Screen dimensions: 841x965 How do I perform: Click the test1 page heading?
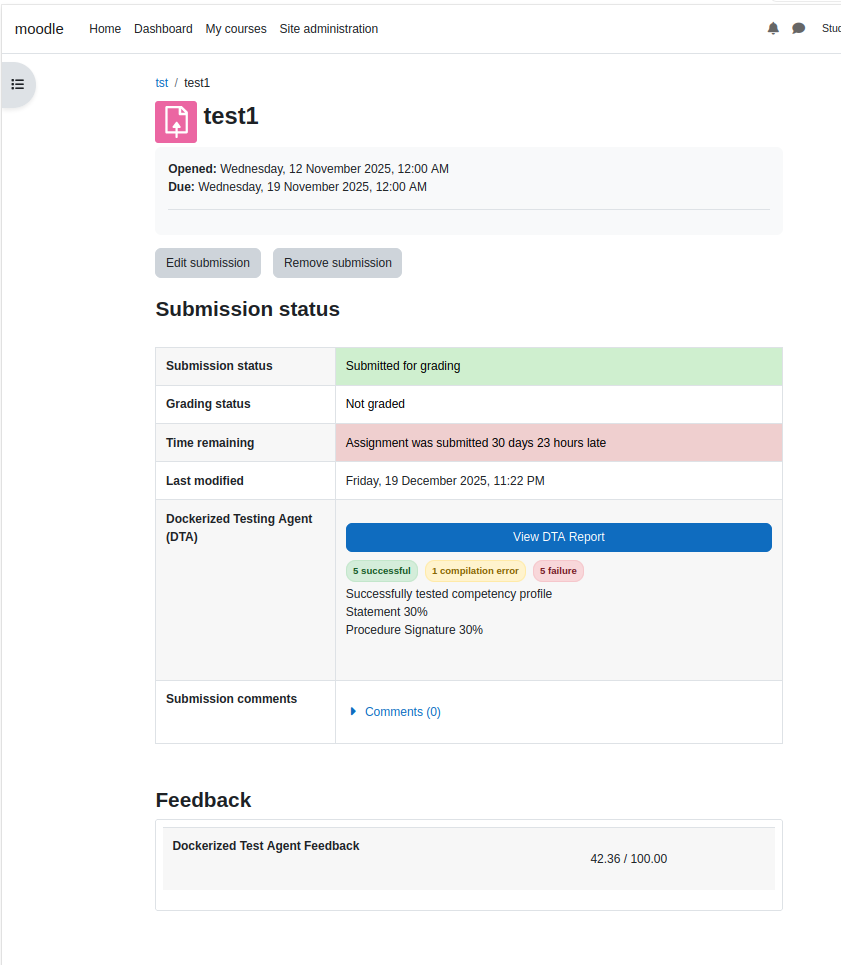click(x=231, y=116)
